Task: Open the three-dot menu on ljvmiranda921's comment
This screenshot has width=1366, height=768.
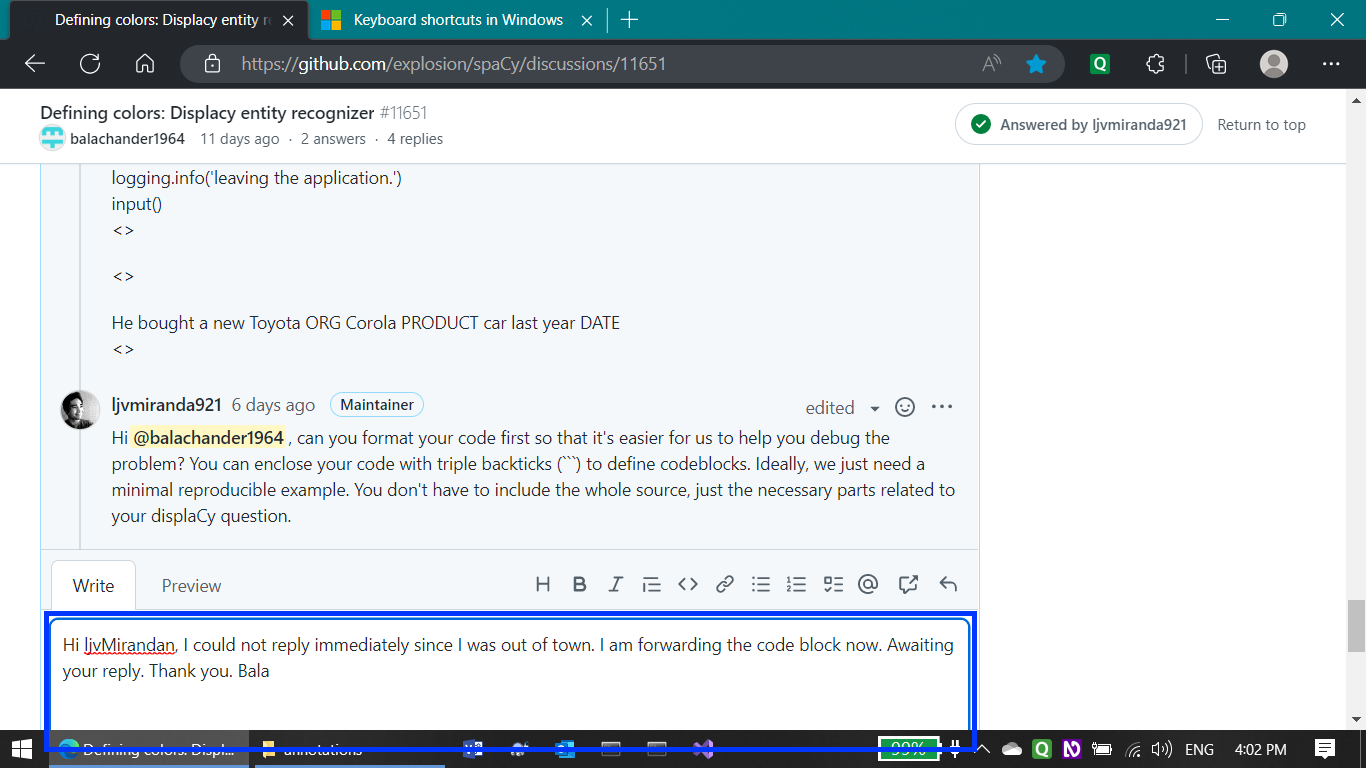Action: [x=942, y=407]
